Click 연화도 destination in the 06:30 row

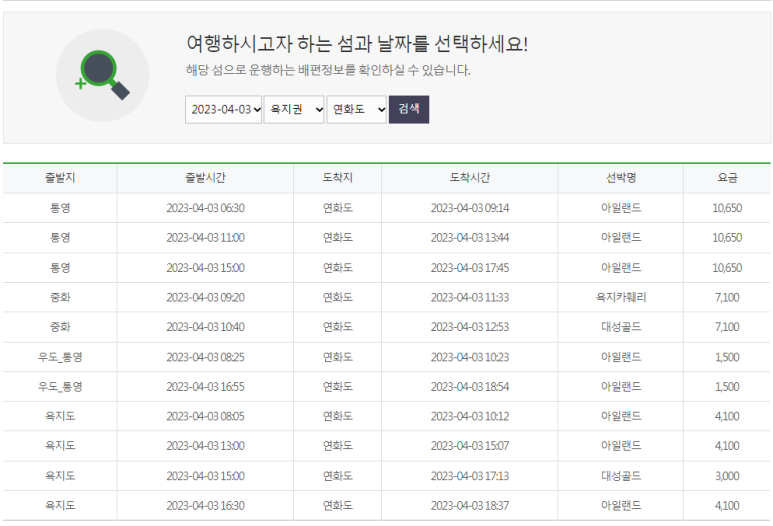(337, 208)
